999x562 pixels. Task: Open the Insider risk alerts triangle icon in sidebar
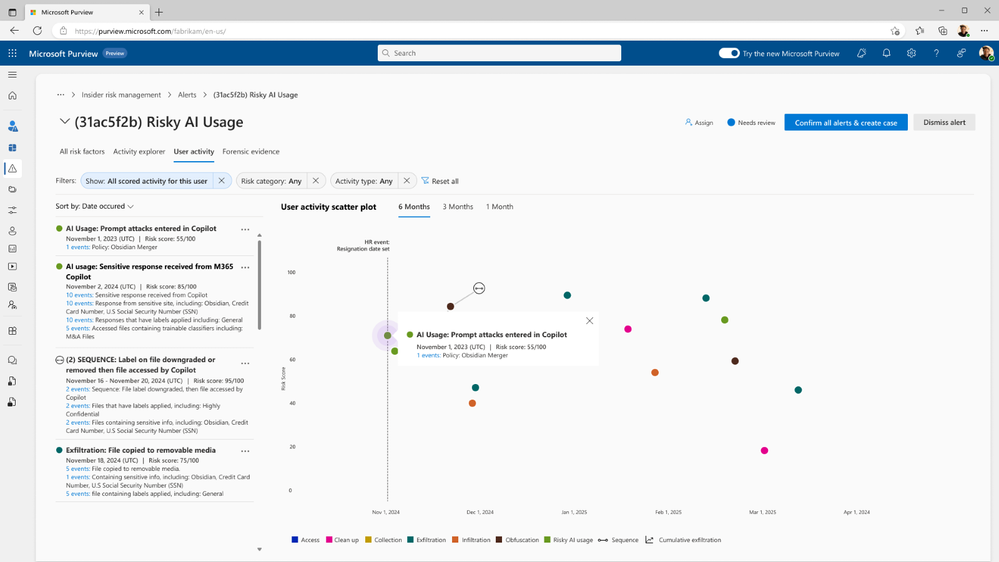pyautogui.click(x=12, y=168)
